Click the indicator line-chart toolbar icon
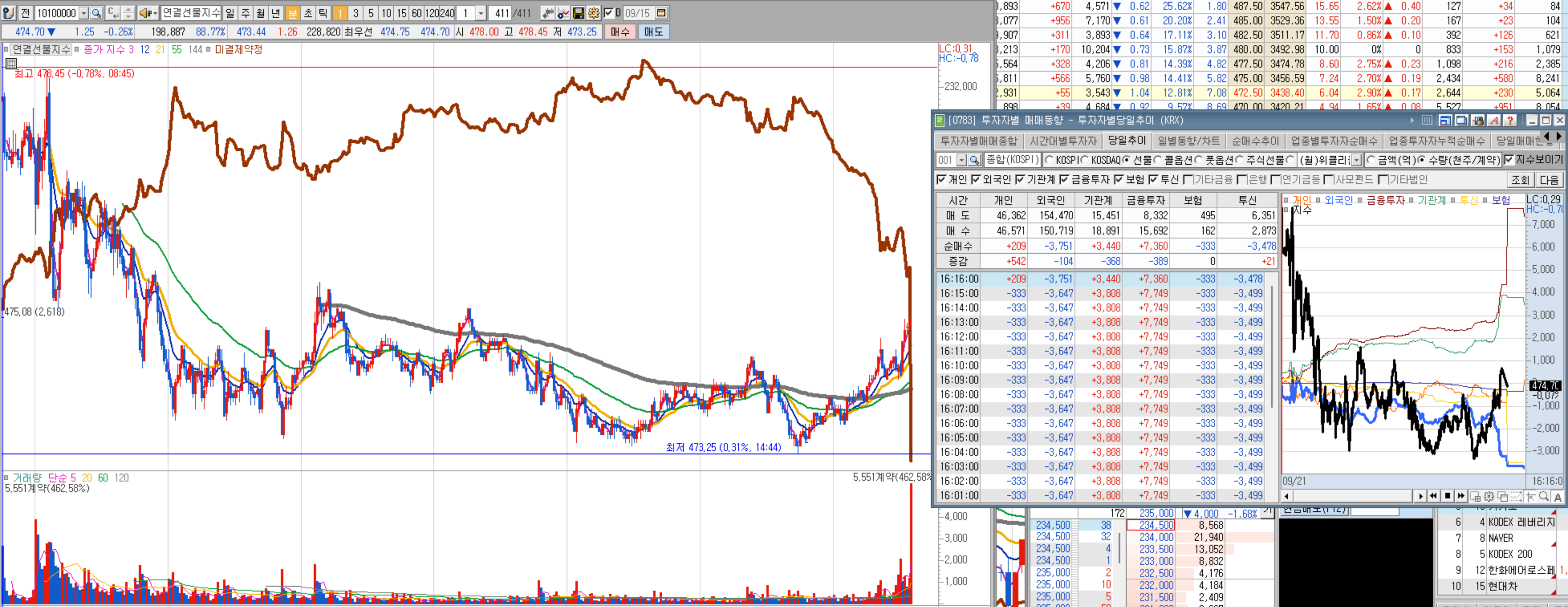The width and height of the screenshot is (1568, 607). [x=563, y=13]
